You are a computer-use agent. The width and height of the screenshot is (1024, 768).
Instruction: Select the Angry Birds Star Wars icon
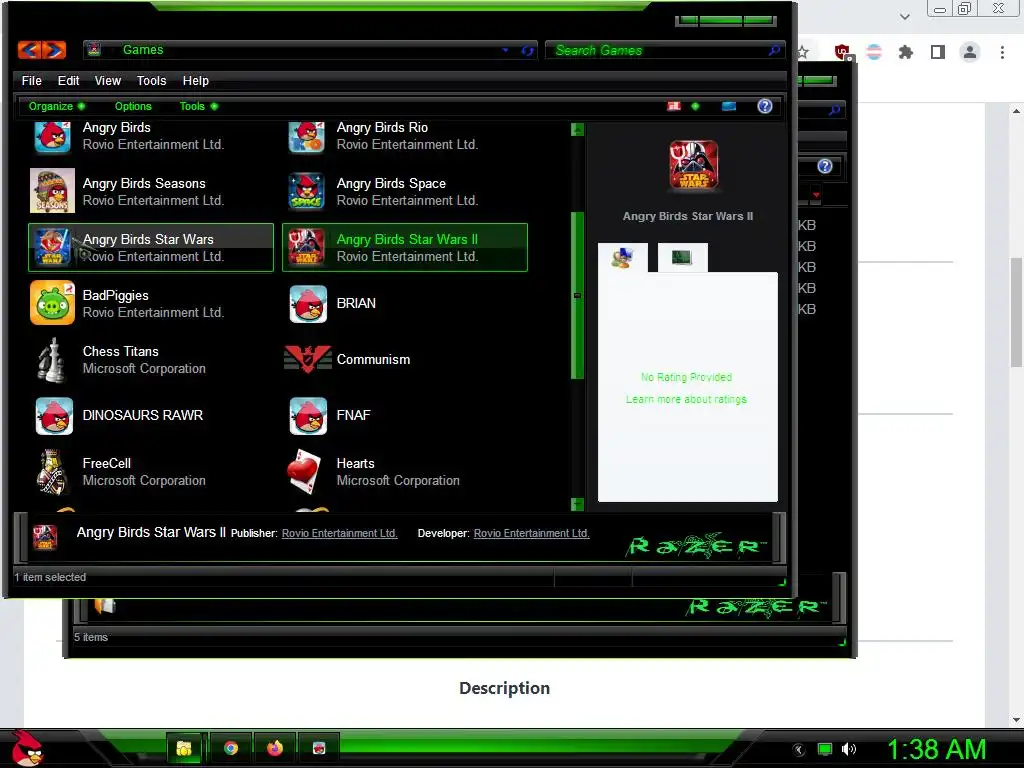point(52,248)
